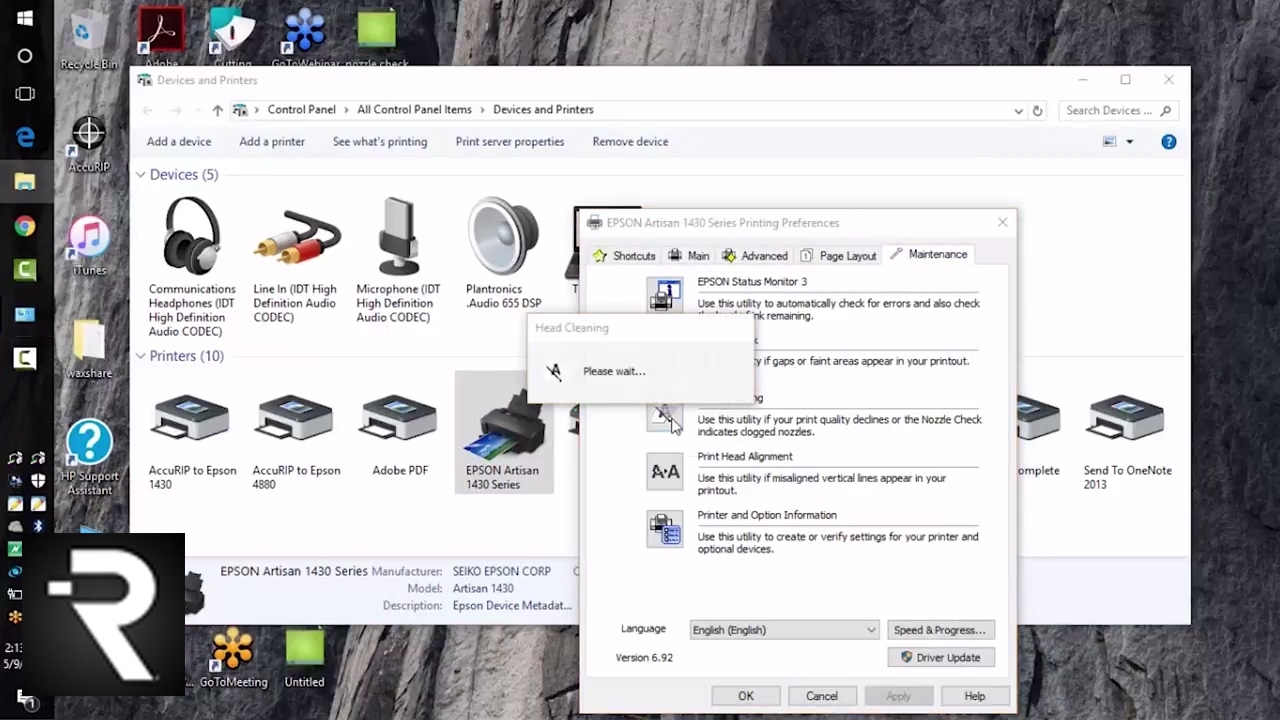Switch to the Shortcuts tab
The width and height of the screenshot is (1280, 720).
pyautogui.click(x=624, y=256)
